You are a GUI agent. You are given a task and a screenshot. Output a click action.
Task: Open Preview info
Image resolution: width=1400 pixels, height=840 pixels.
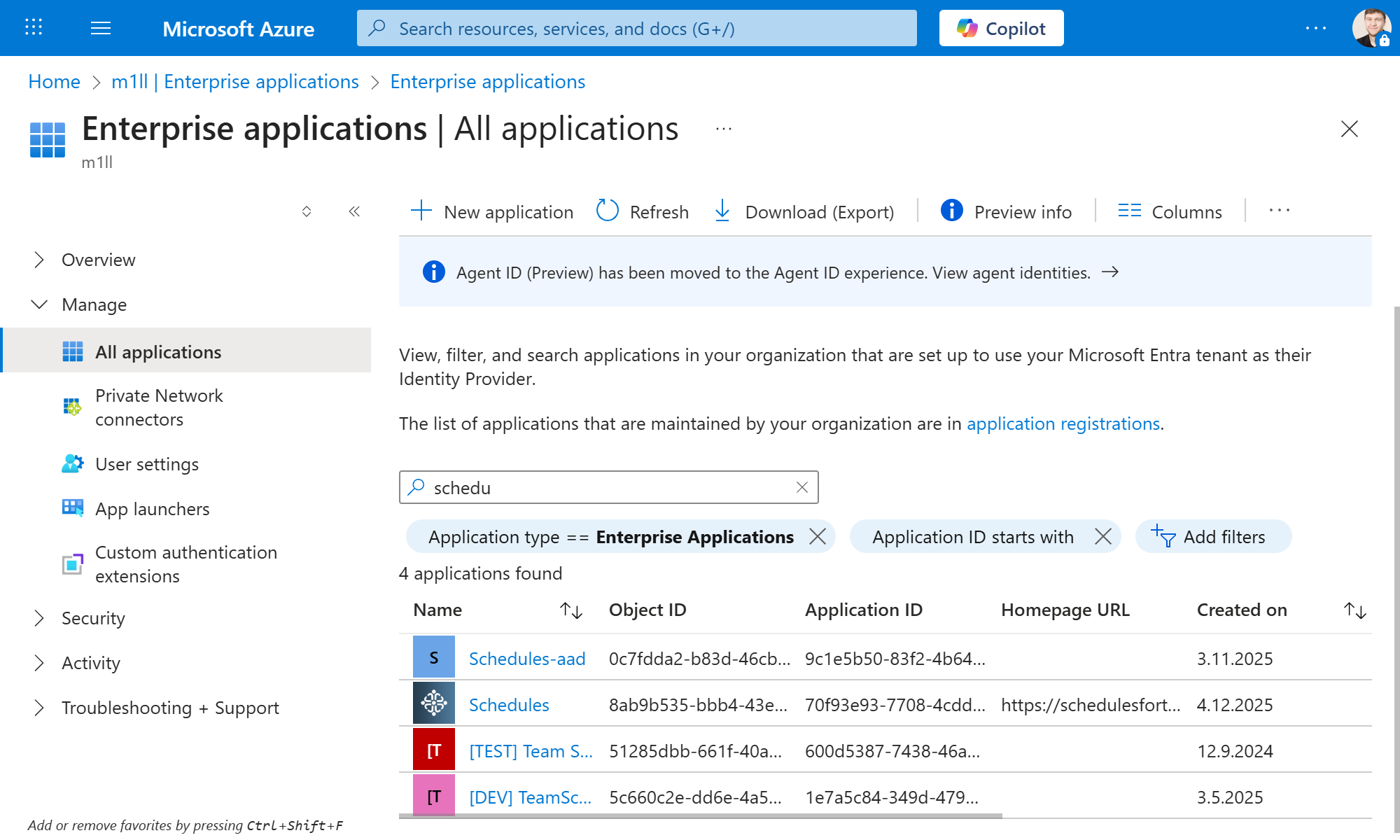[x=1006, y=211]
